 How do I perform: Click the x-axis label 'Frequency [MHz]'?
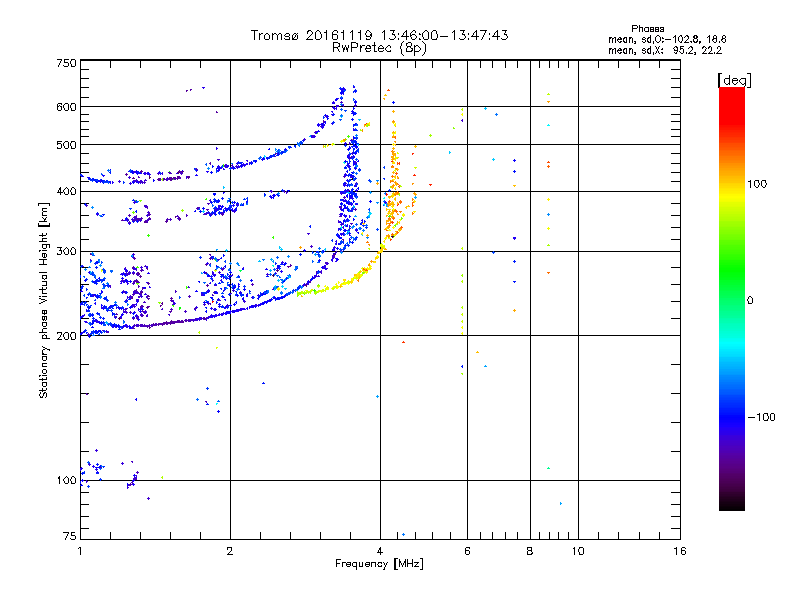(379, 564)
